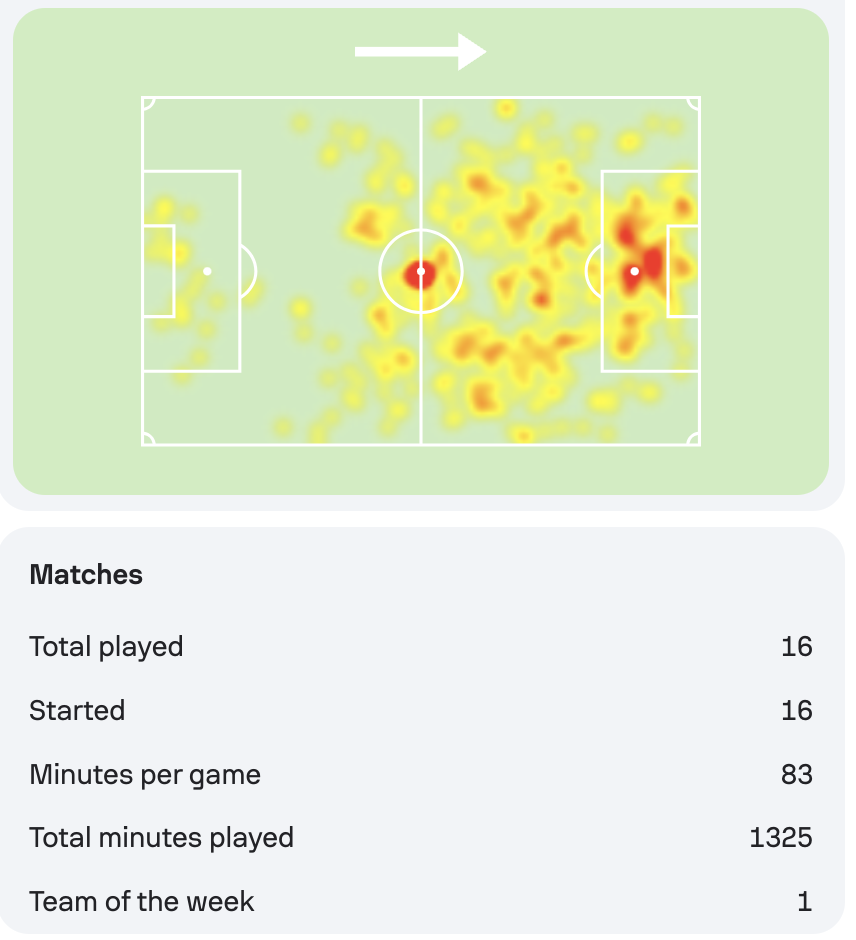Click the center spot on the pitch
This screenshot has height=940, width=856.
(x=421, y=272)
